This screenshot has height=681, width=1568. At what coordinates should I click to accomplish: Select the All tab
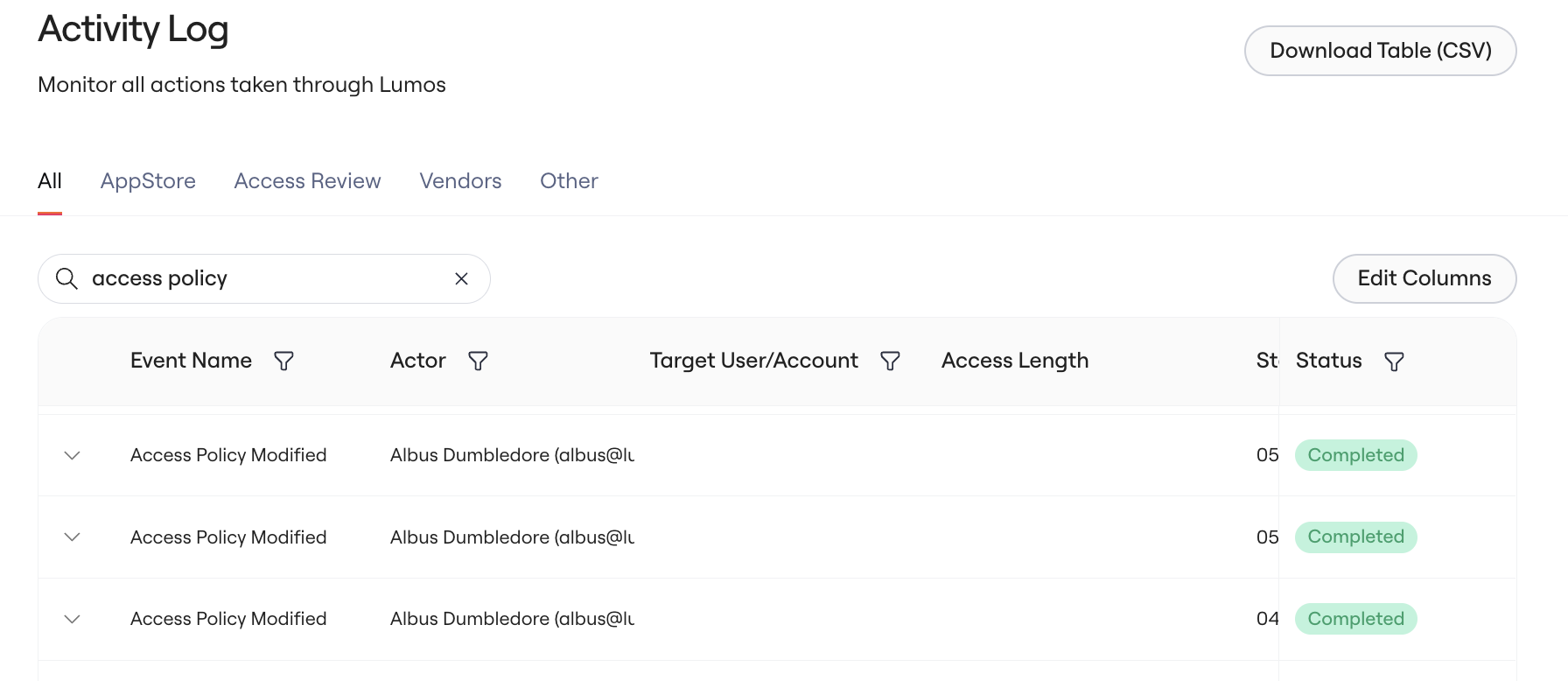(x=50, y=181)
